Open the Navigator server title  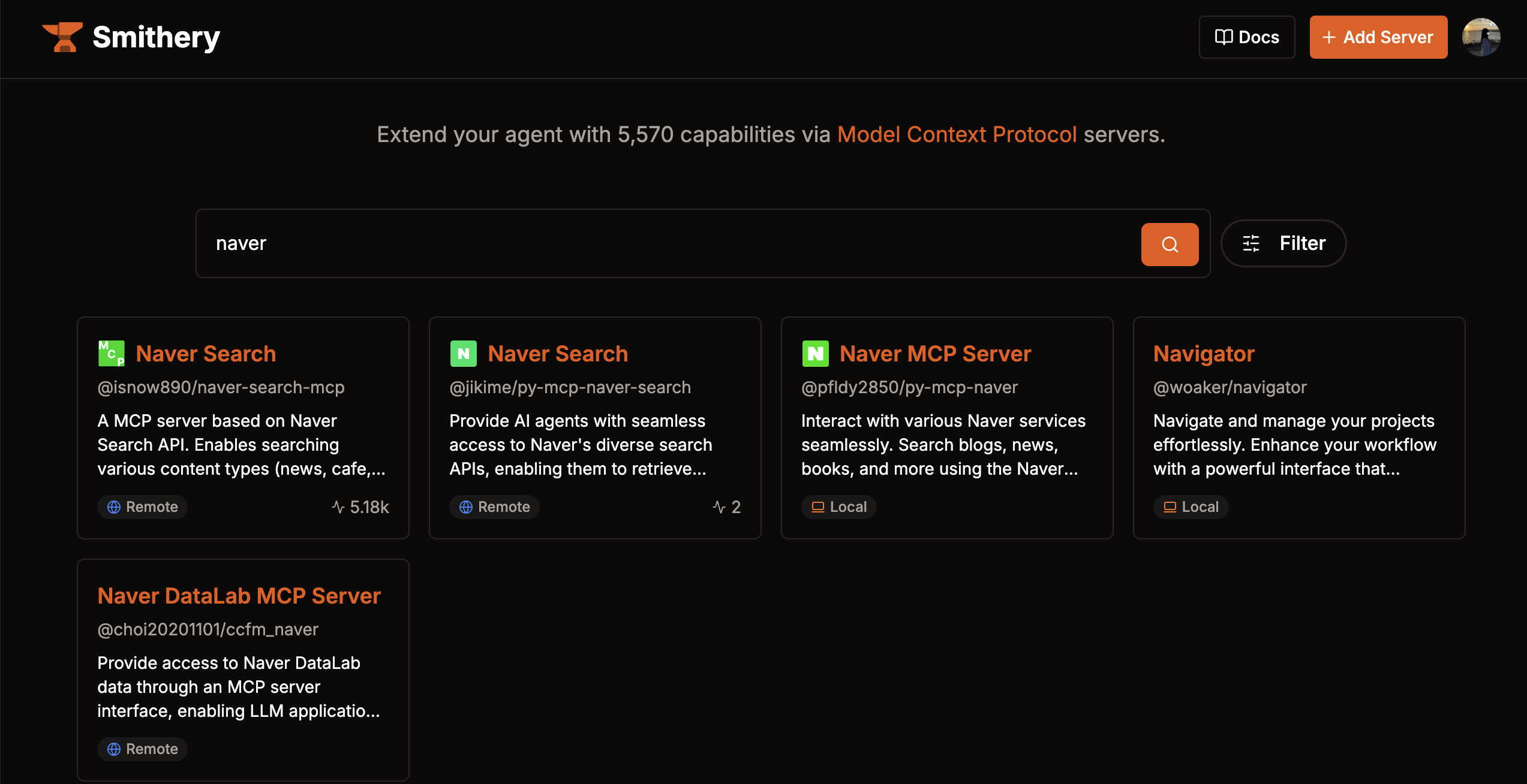(1204, 354)
